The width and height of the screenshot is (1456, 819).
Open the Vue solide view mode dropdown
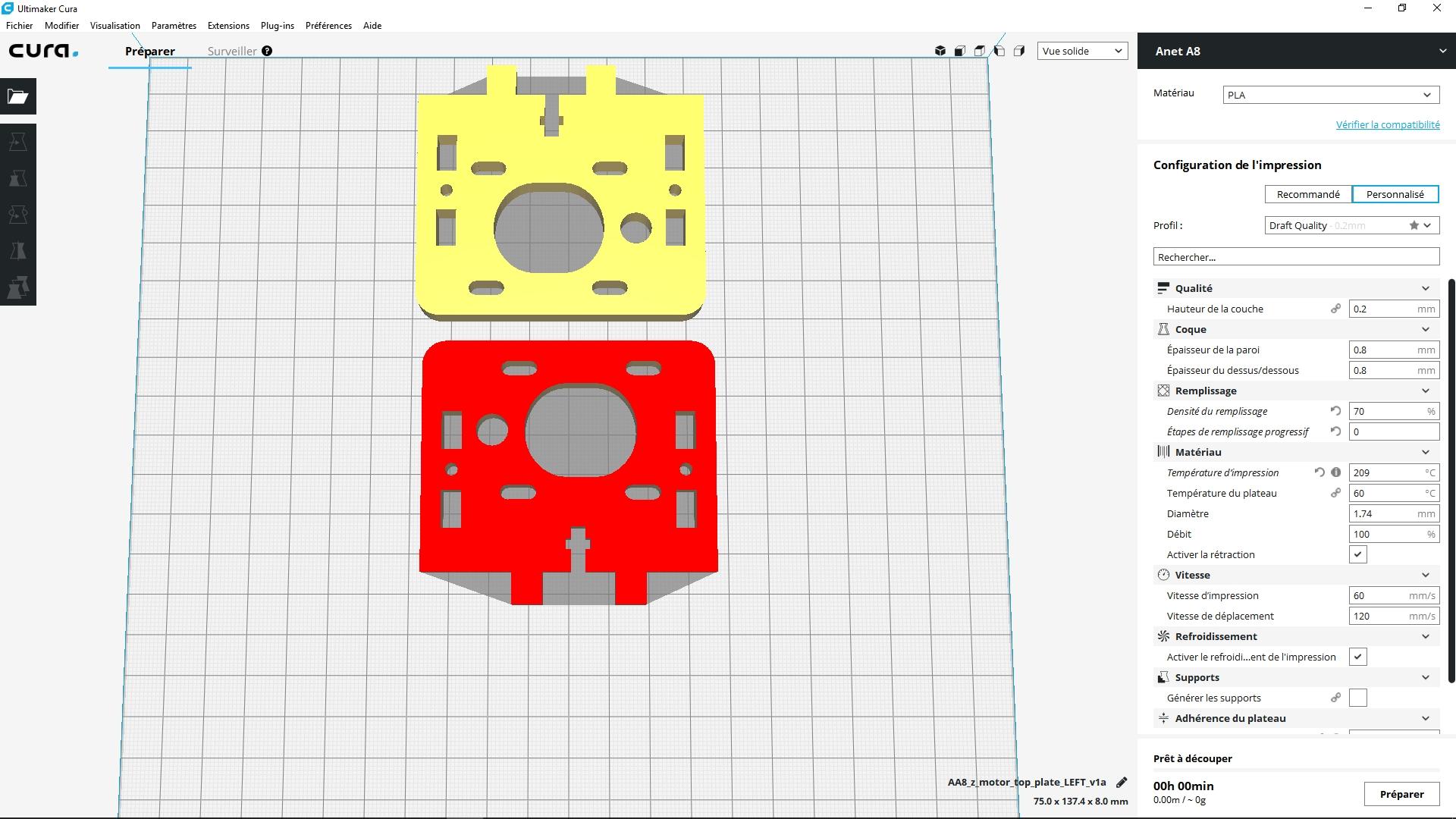point(1082,51)
